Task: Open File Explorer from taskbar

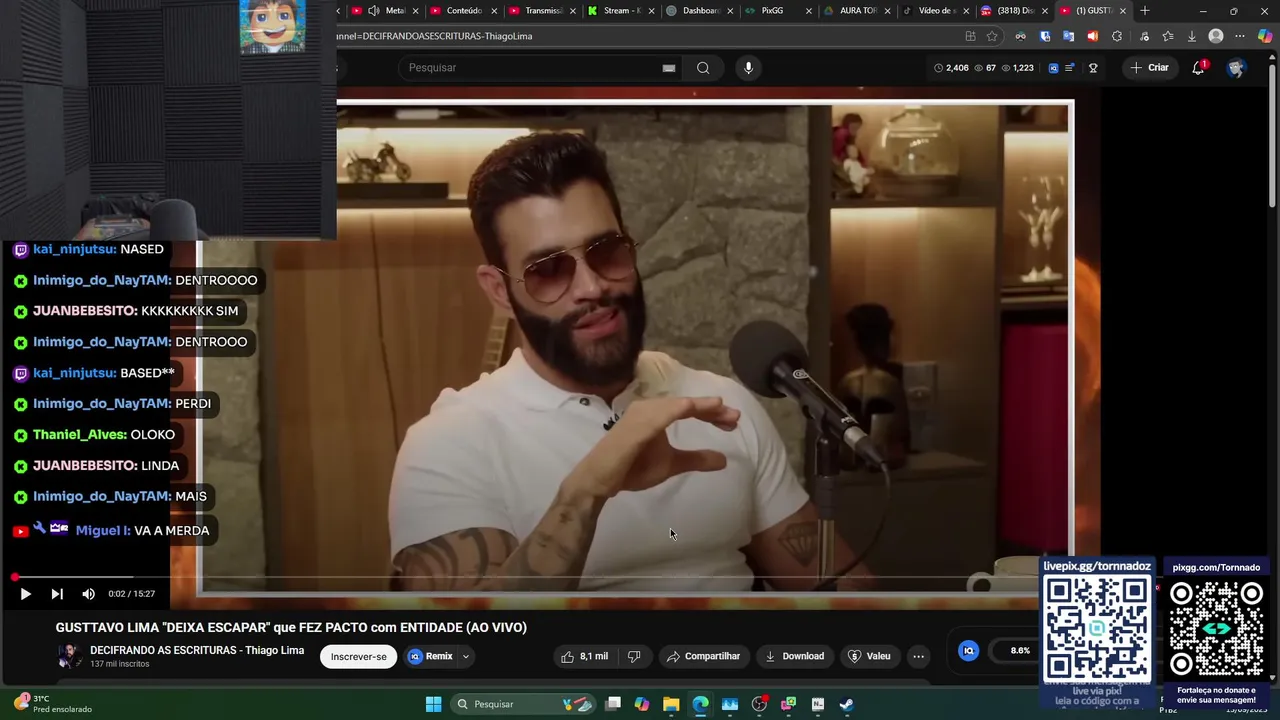Action: pyautogui.click(x=671, y=704)
